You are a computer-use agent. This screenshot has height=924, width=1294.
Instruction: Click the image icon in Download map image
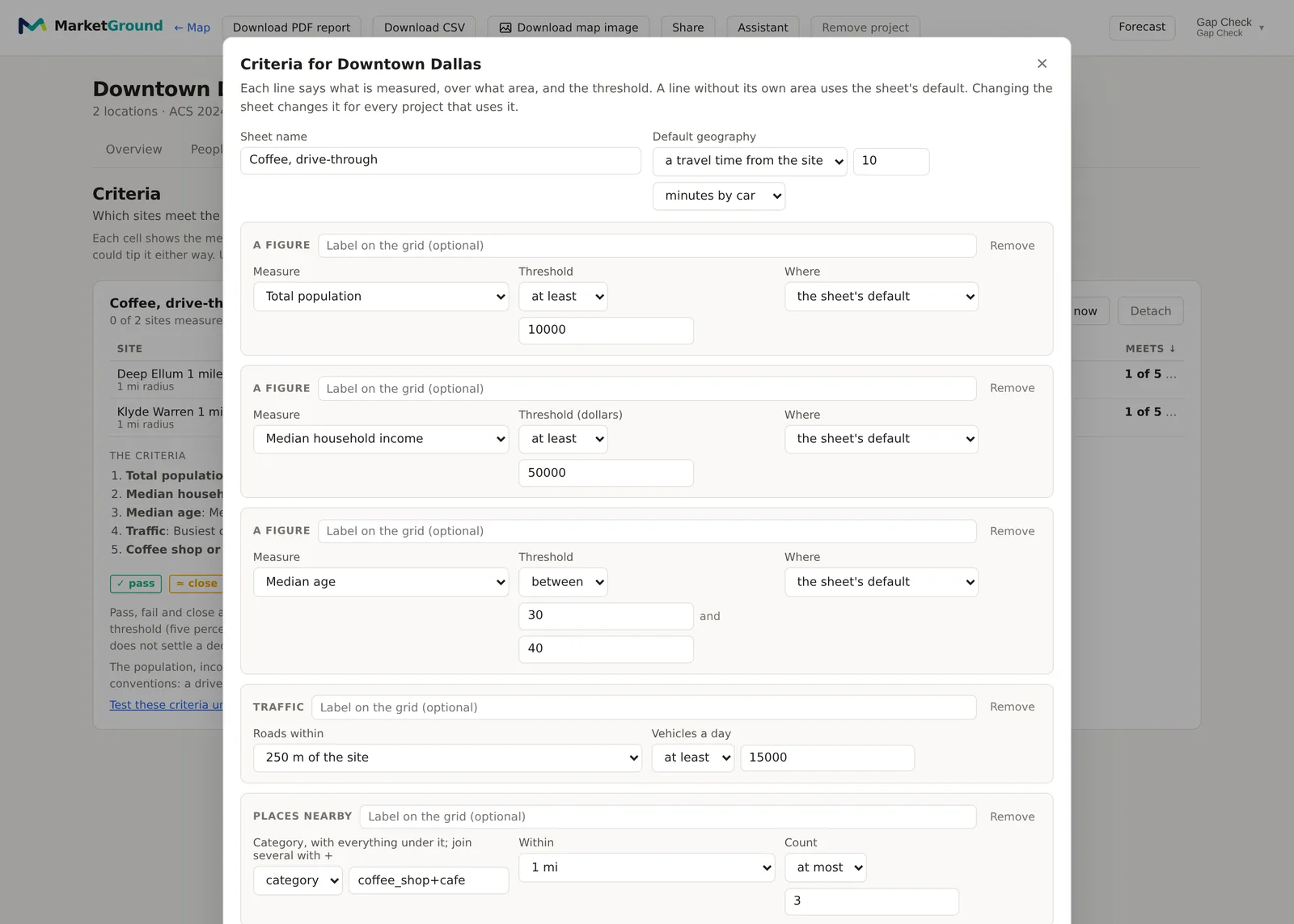click(x=505, y=27)
